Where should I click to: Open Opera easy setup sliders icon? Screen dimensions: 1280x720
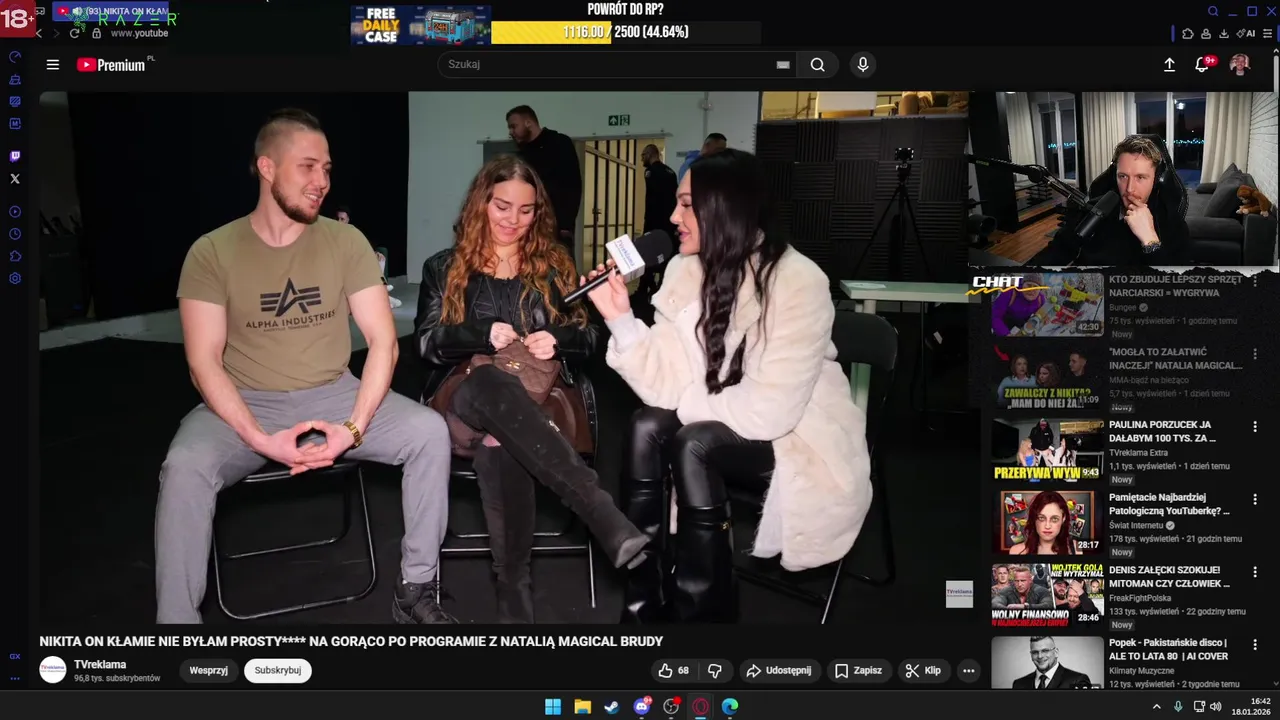1268,33
